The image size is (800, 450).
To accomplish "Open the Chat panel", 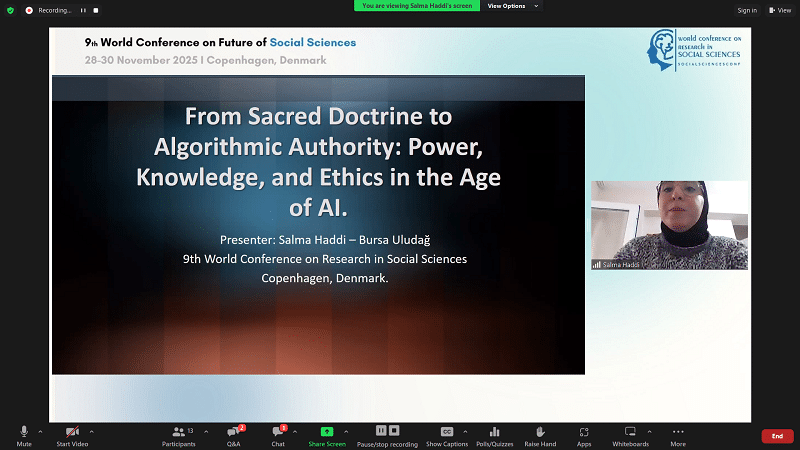I will point(278,434).
